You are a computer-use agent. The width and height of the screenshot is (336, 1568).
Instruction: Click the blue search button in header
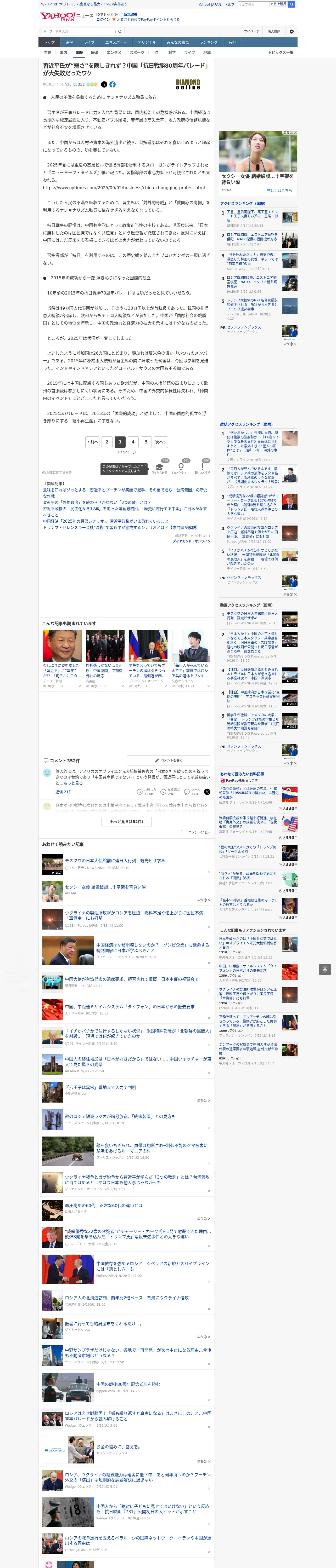(292, 4)
